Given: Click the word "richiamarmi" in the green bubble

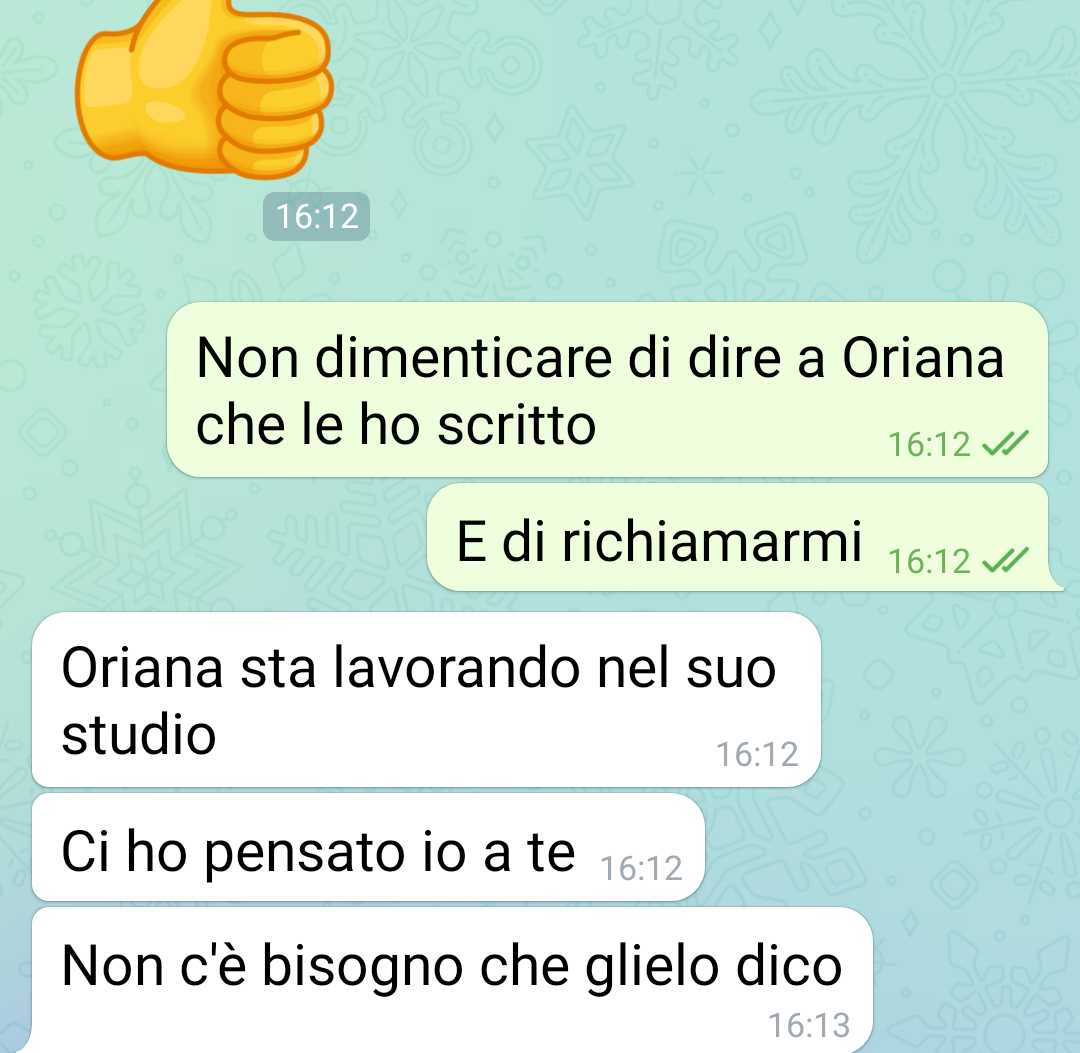Looking at the screenshot, I should pos(712,541).
